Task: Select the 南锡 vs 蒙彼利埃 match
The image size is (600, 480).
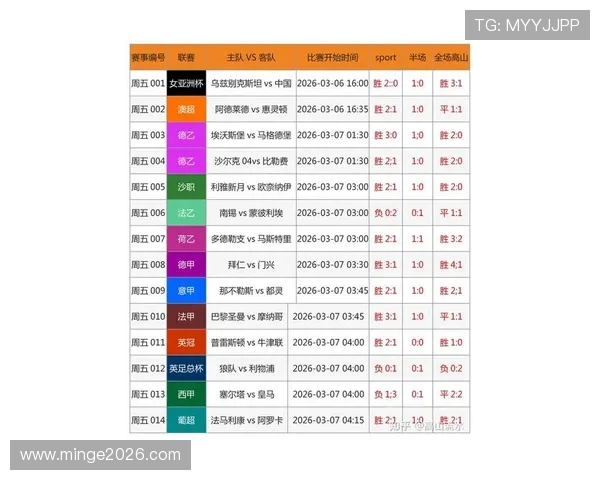Action: coord(251,213)
